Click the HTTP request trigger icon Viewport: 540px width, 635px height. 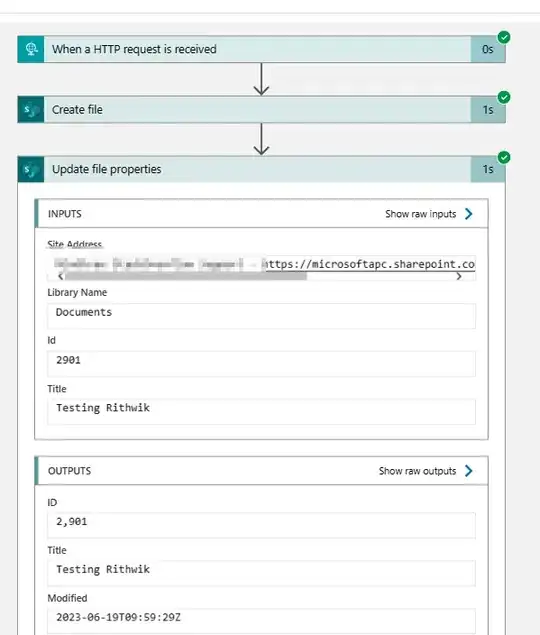coord(31,49)
